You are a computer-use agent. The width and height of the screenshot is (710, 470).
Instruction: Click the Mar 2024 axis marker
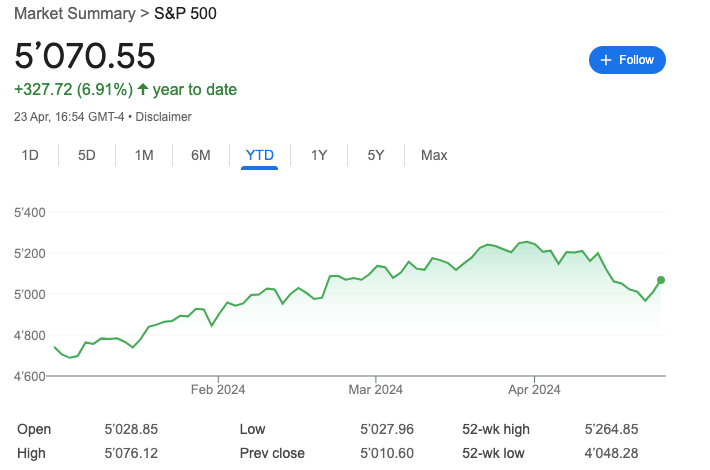[375, 389]
